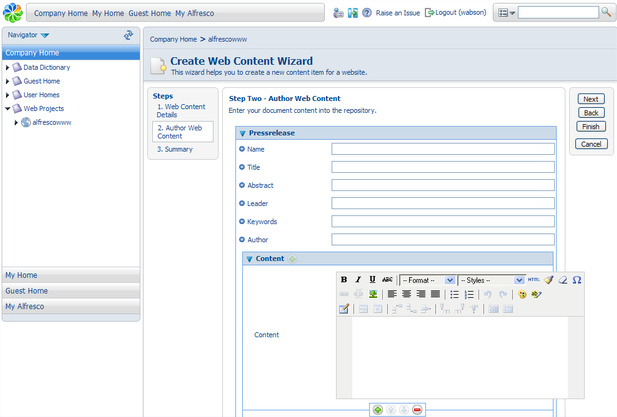Viewport: 617px width, 417px height.
Task: Insert a special character with the Omega icon
Action: pyautogui.click(x=577, y=280)
